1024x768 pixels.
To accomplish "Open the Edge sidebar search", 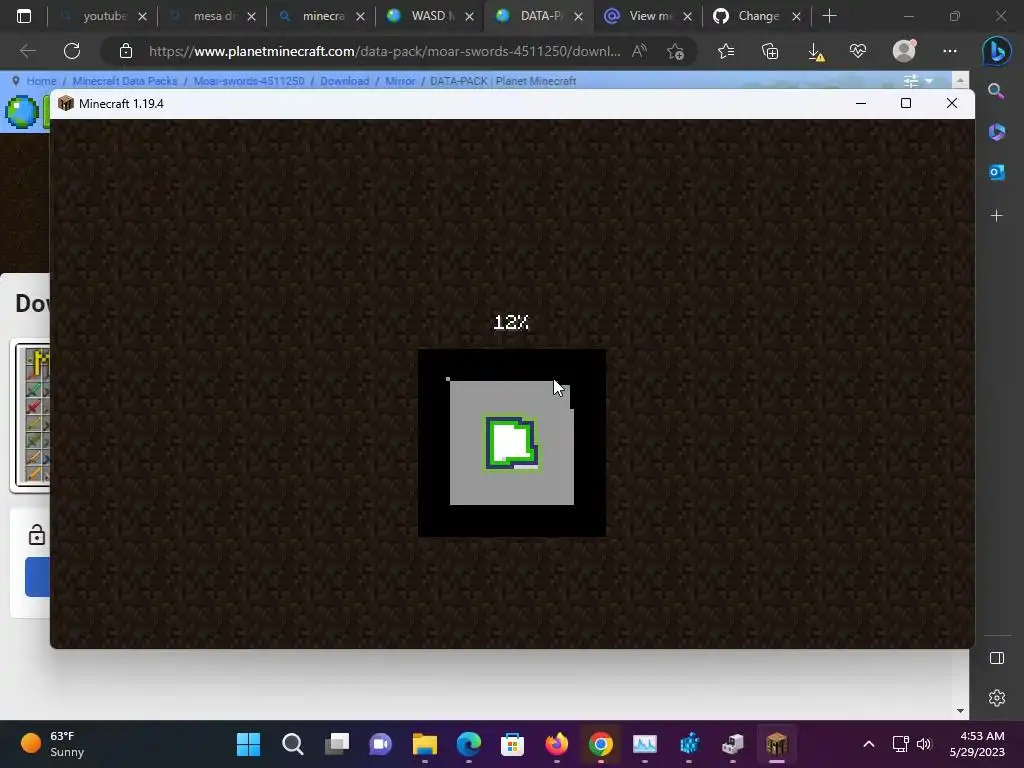I will coord(996,91).
